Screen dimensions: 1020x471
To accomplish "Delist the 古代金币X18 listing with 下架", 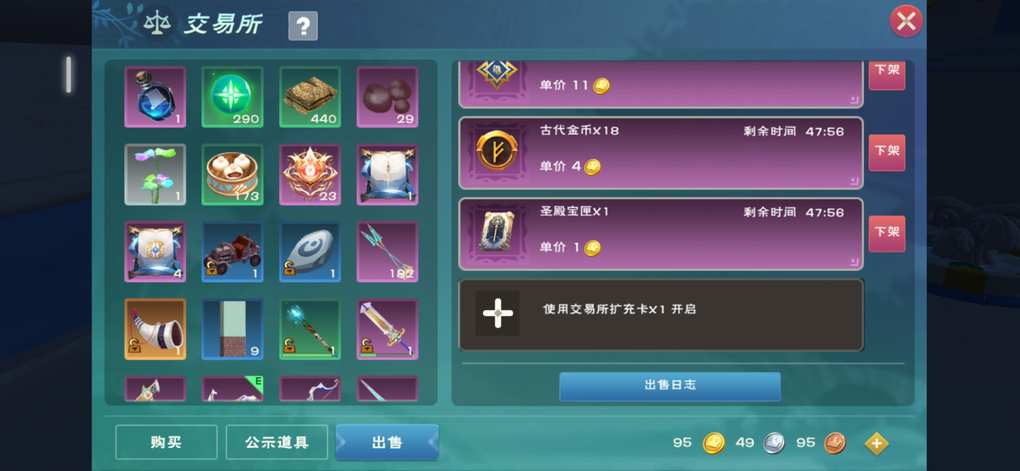I will (887, 152).
